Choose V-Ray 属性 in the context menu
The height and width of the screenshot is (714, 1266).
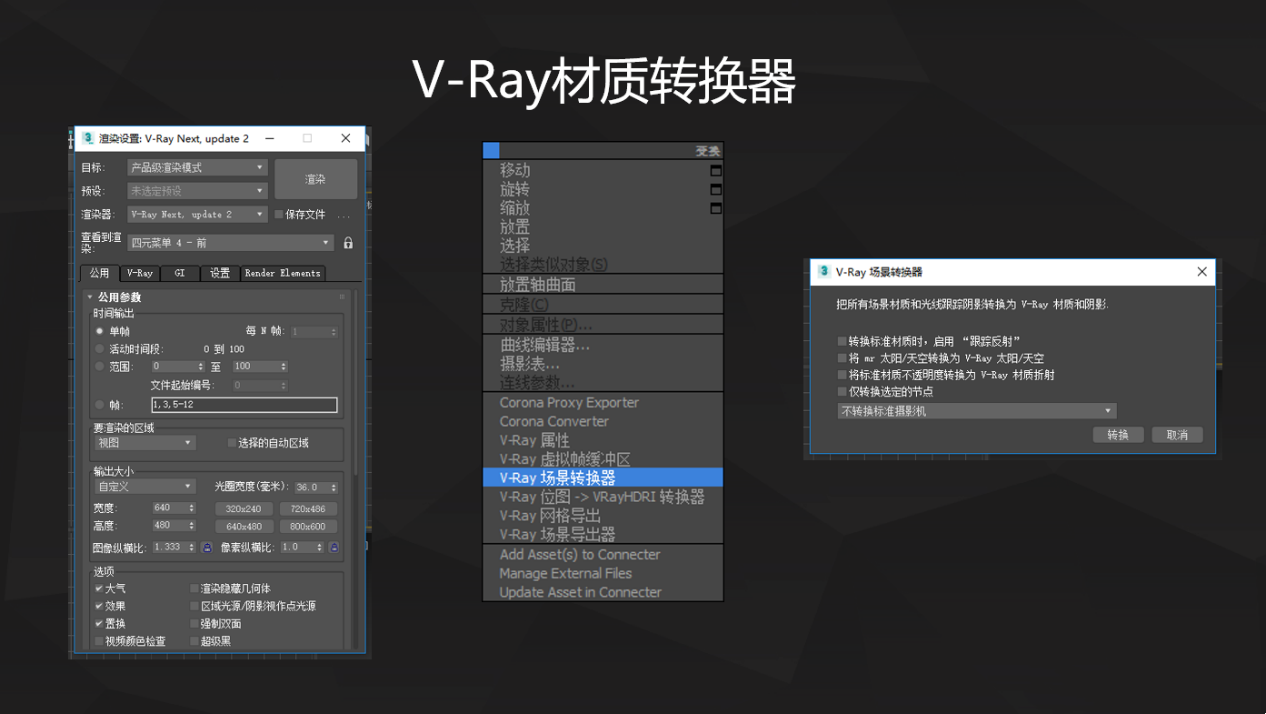tap(603, 440)
